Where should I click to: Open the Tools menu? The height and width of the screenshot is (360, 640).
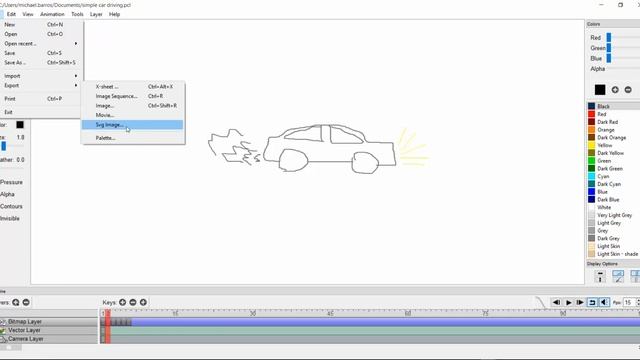pyautogui.click(x=77, y=14)
